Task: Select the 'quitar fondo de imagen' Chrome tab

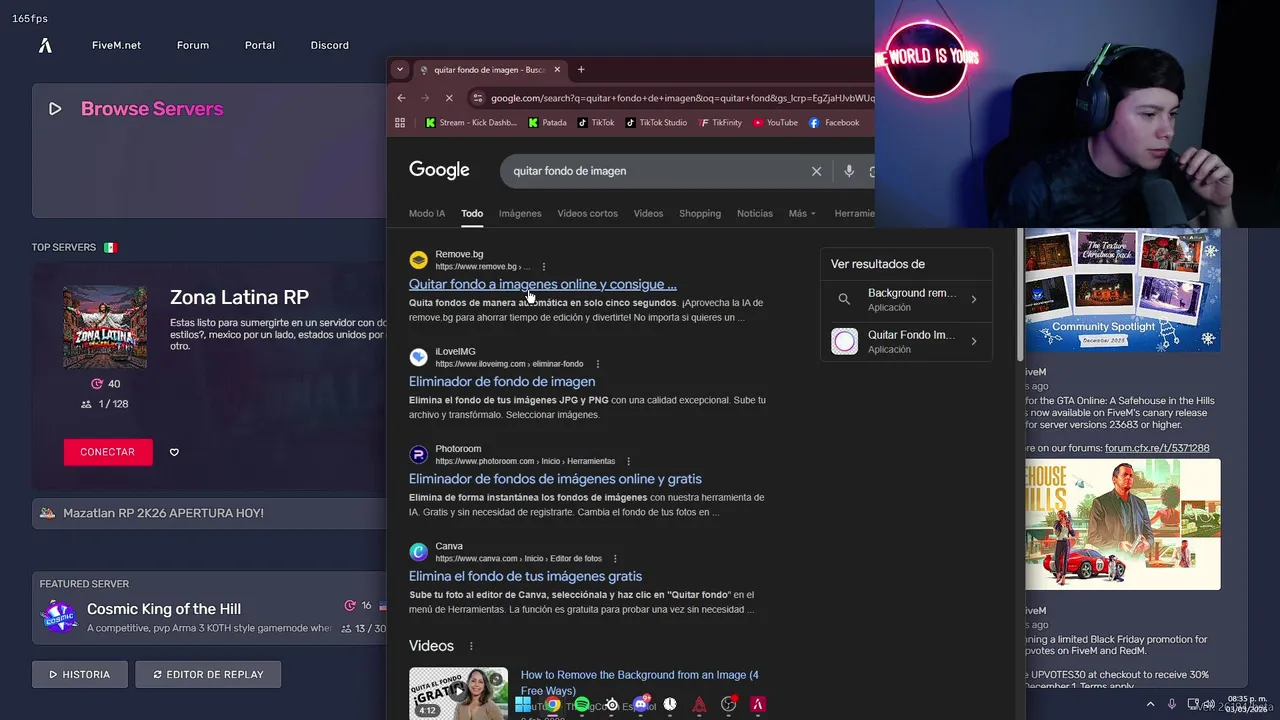Action: pyautogui.click(x=489, y=70)
